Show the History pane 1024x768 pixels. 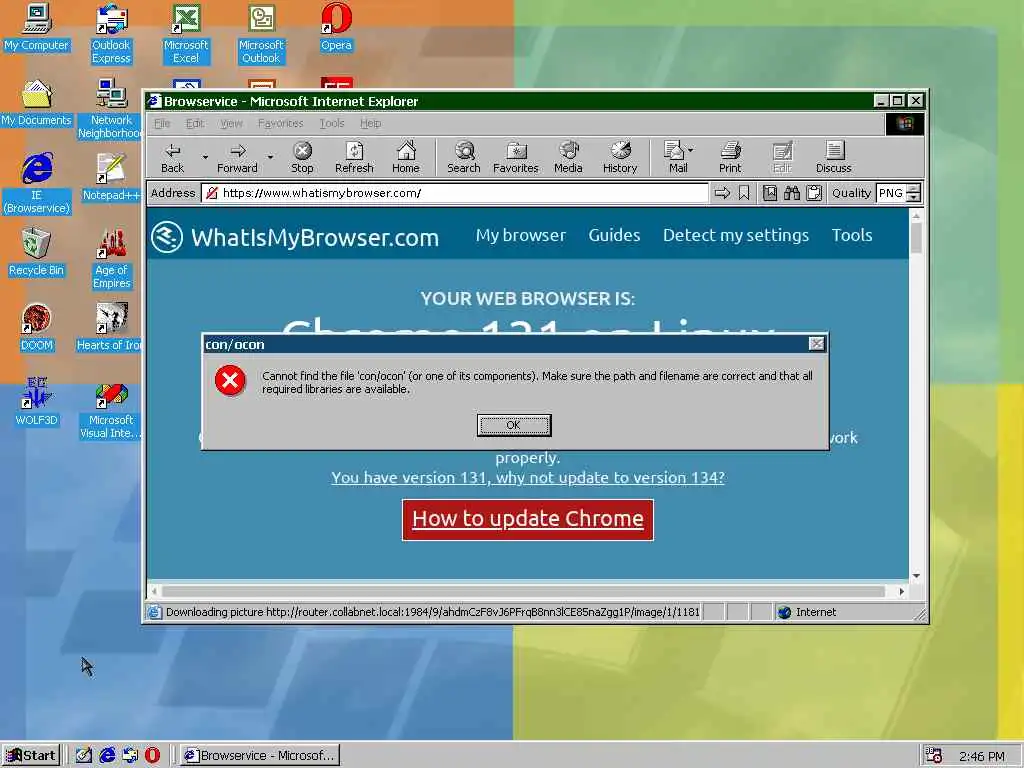[620, 157]
